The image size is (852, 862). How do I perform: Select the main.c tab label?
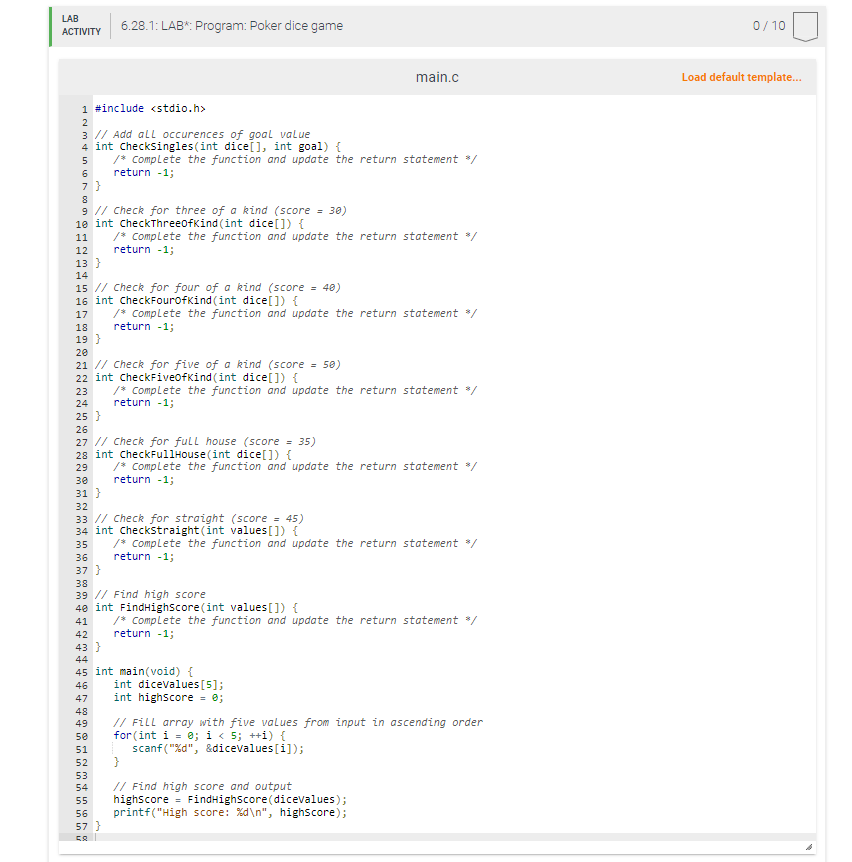tap(437, 76)
